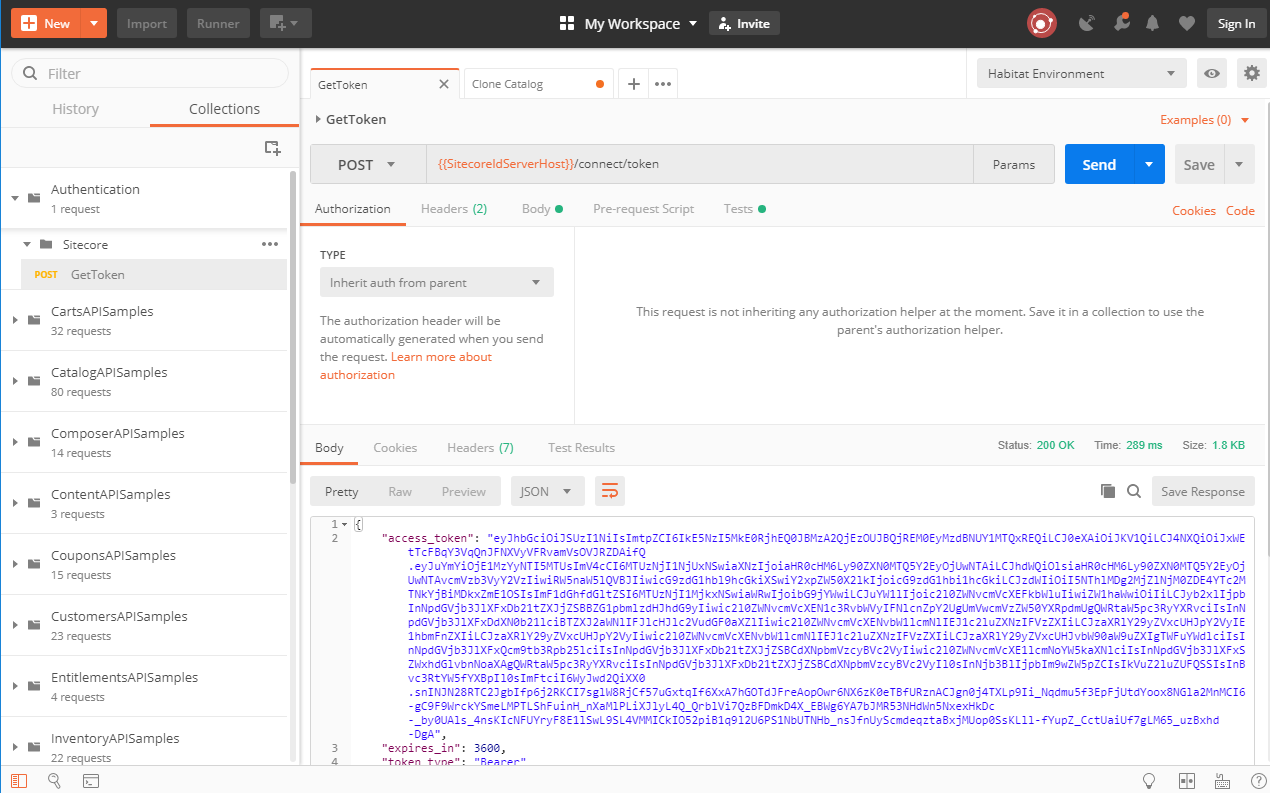Open keyboard shortcuts from the status bar

pyautogui.click(x=1222, y=781)
